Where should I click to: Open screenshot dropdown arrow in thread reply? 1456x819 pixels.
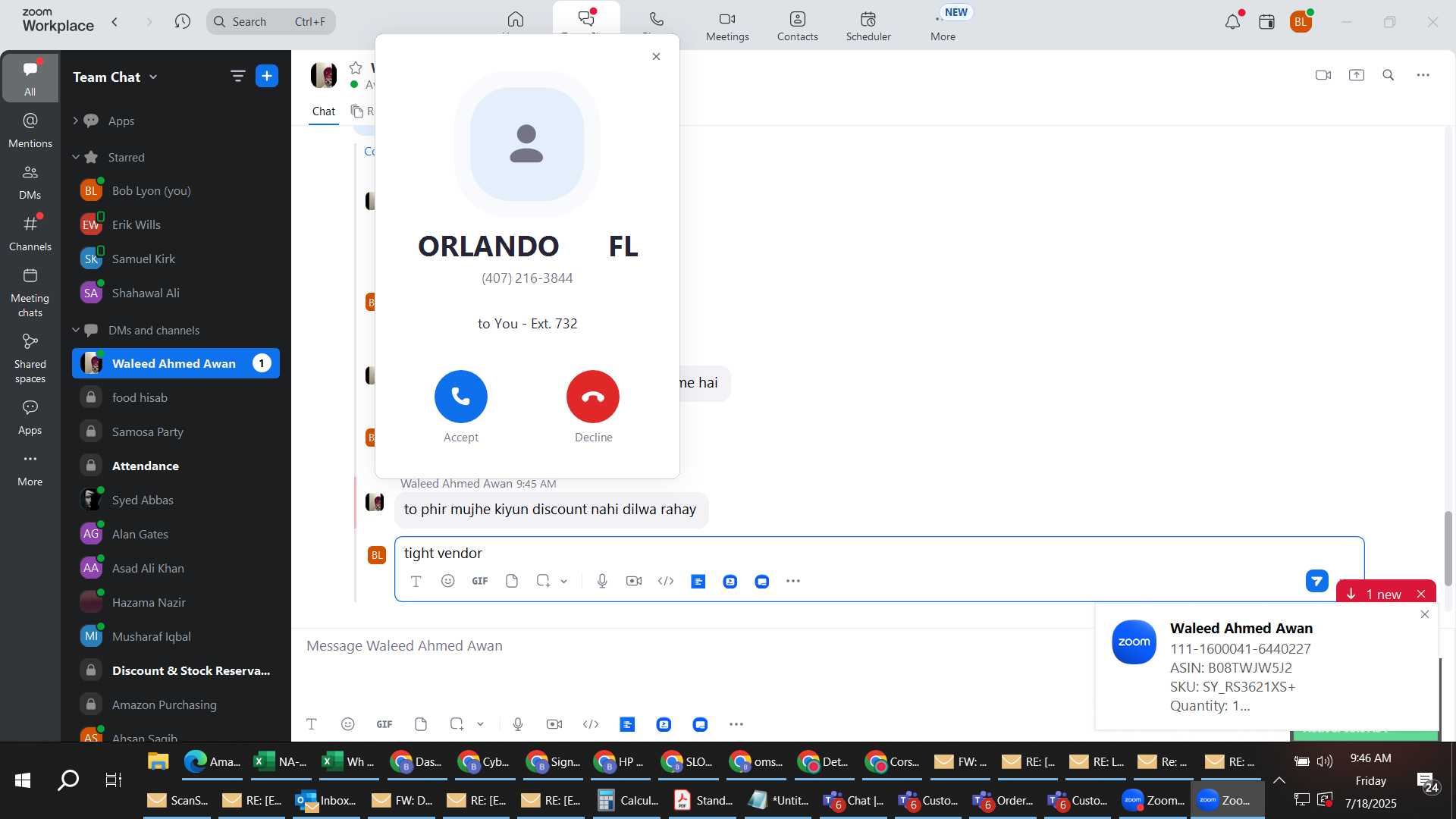(563, 582)
